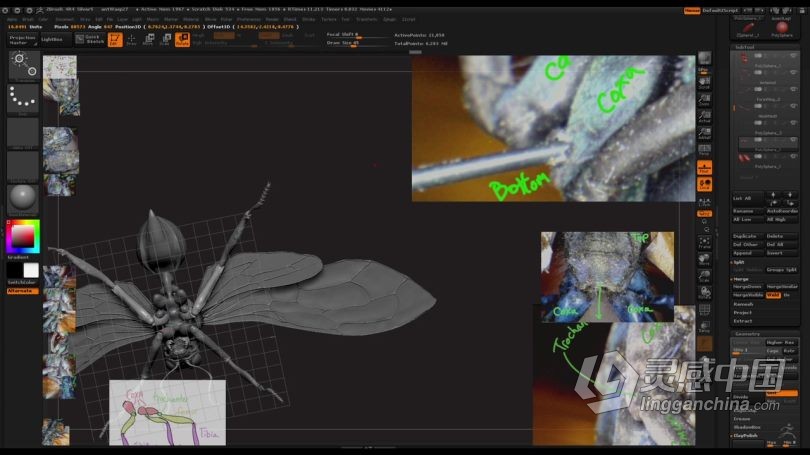Click the AutoReorder button
This screenshot has width=810, height=455.
[782, 211]
